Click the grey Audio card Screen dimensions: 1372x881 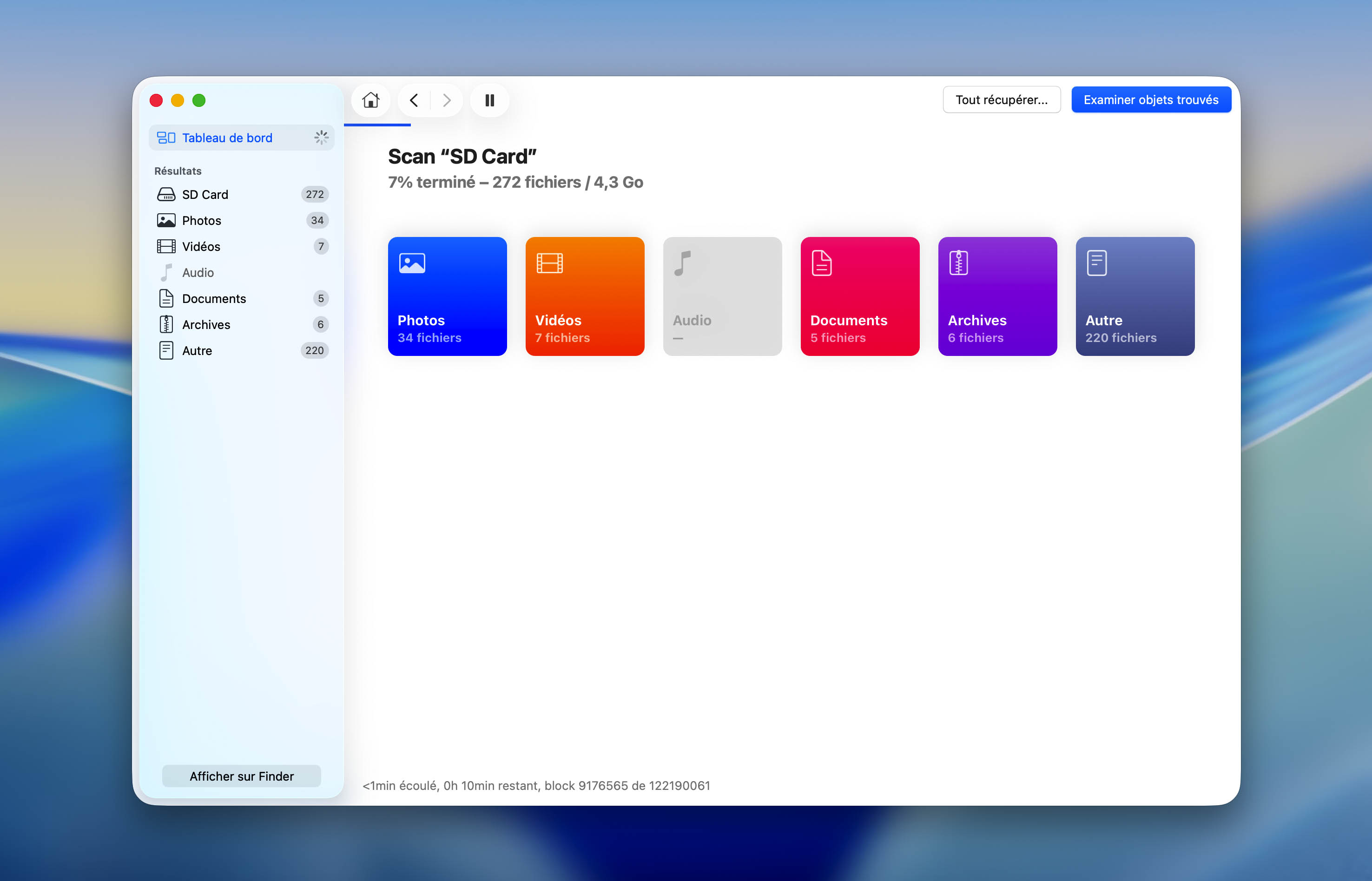(x=723, y=296)
